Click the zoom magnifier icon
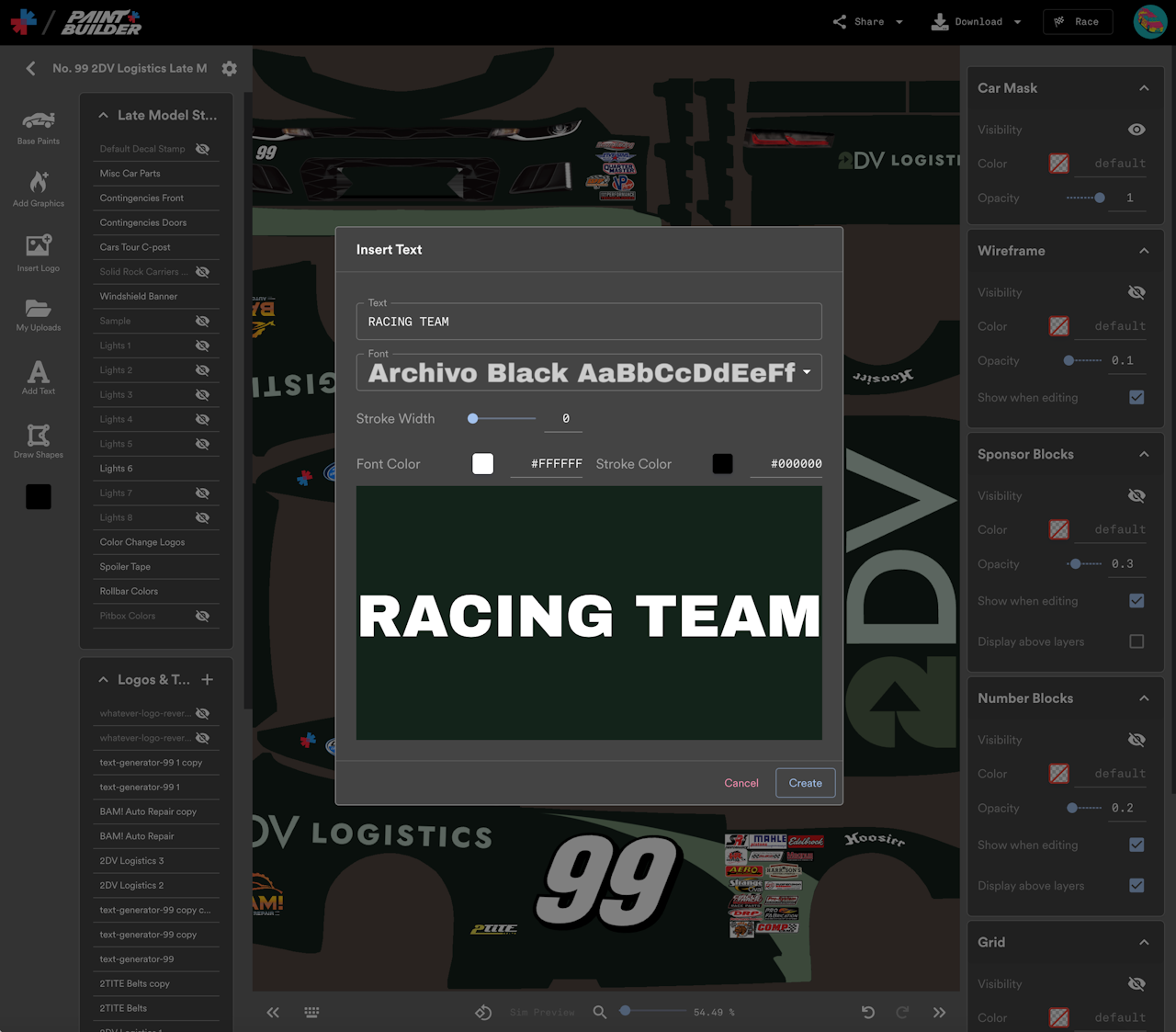The image size is (1176, 1032). [x=600, y=1012]
